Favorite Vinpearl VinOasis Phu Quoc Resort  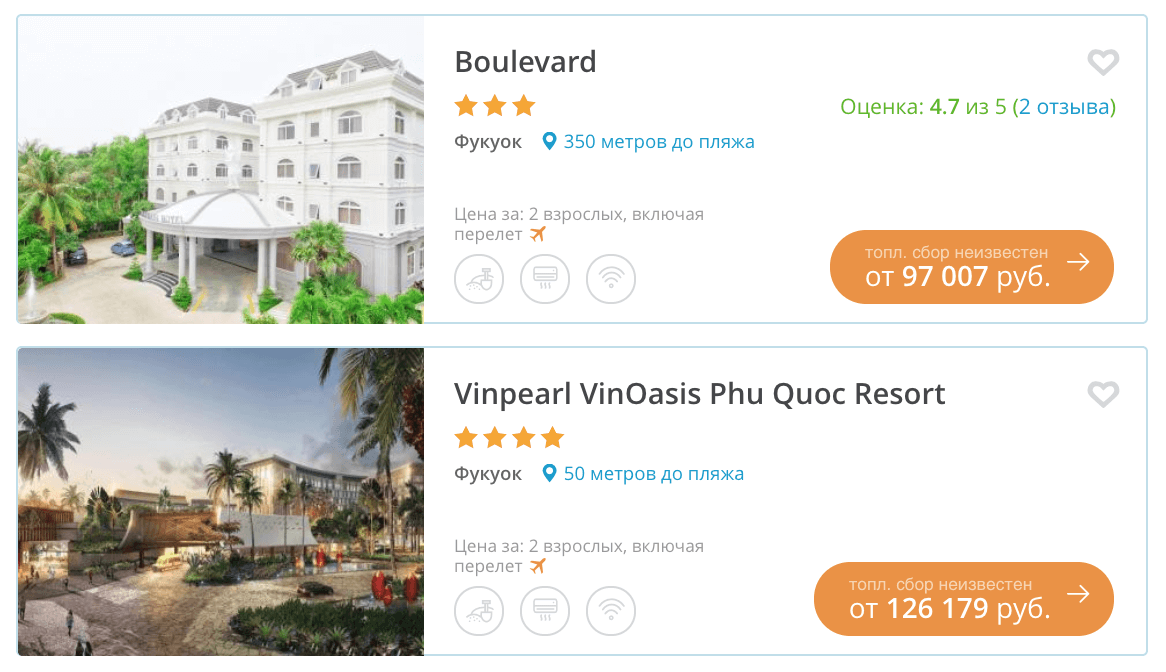pyautogui.click(x=1102, y=395)
